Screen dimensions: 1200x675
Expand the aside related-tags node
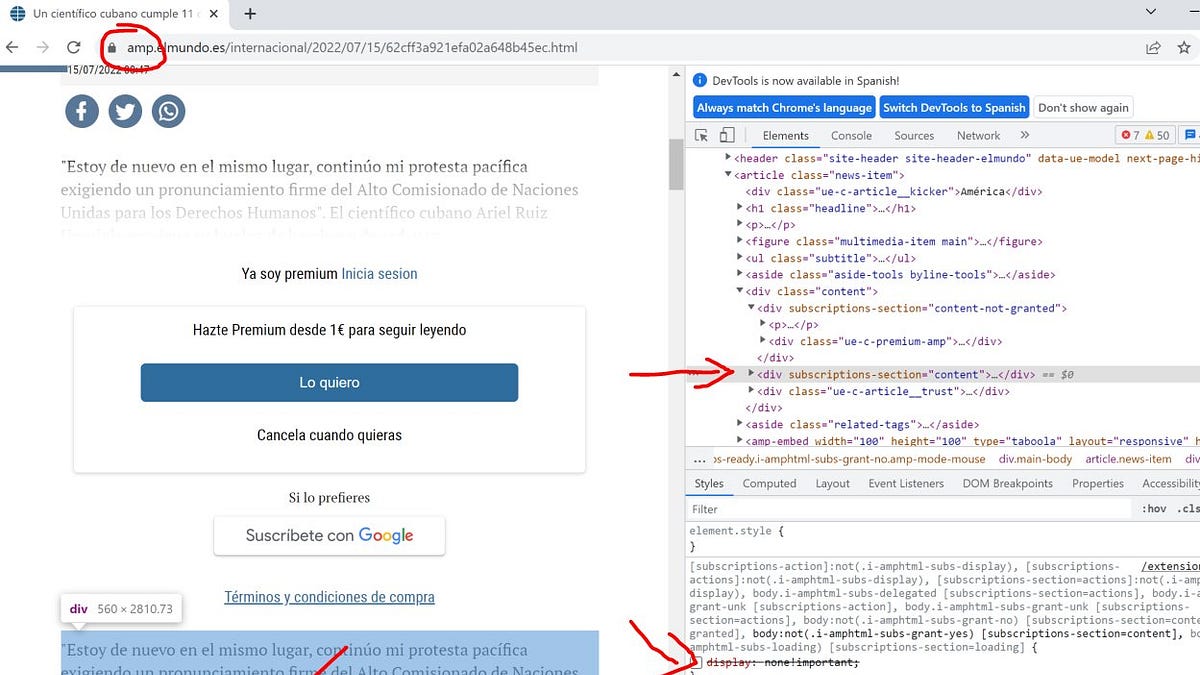coord(740,424)
